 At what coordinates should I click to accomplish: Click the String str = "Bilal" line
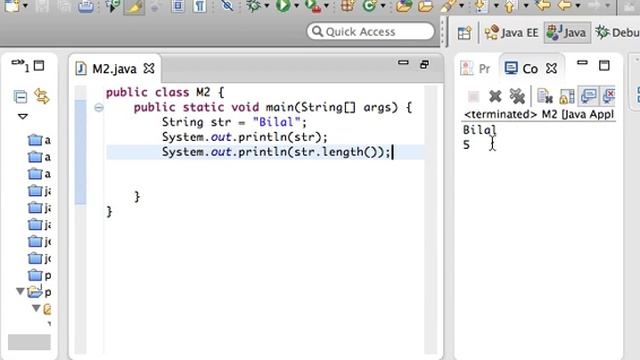pyautogui.click(x=234, y=122)
